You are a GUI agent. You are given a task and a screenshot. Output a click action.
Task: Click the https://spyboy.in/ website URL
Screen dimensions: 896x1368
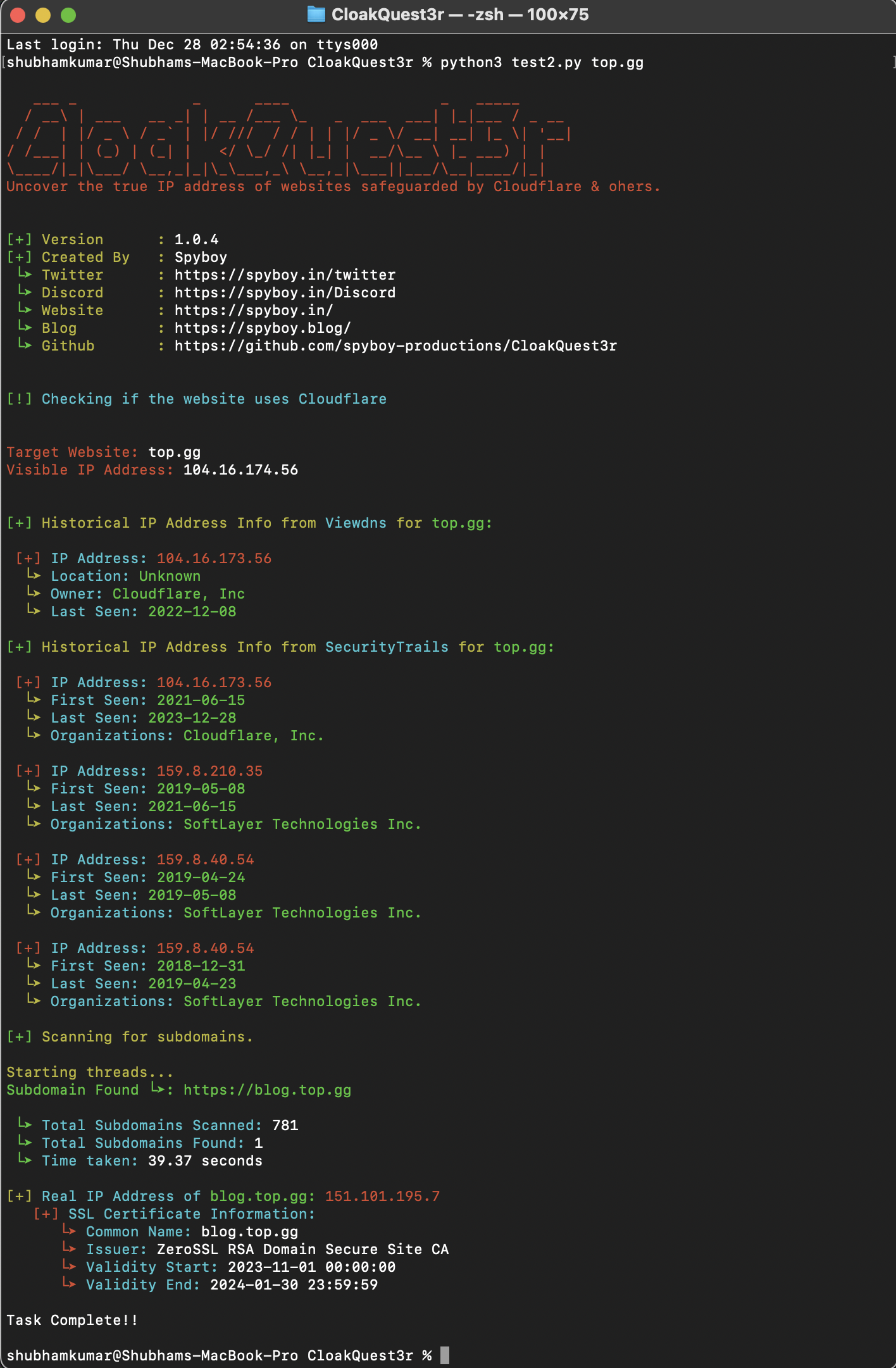pos(254,310)
